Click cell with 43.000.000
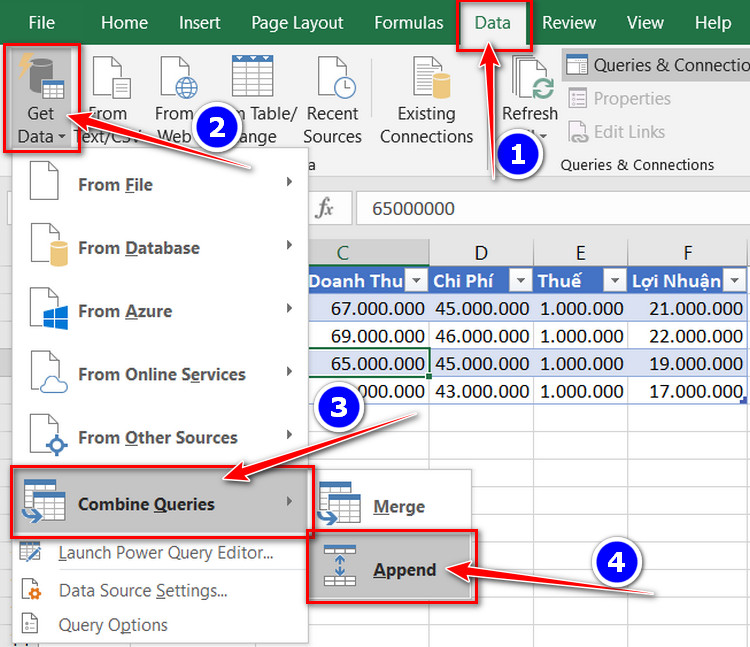750x647 pixels. 481,391
